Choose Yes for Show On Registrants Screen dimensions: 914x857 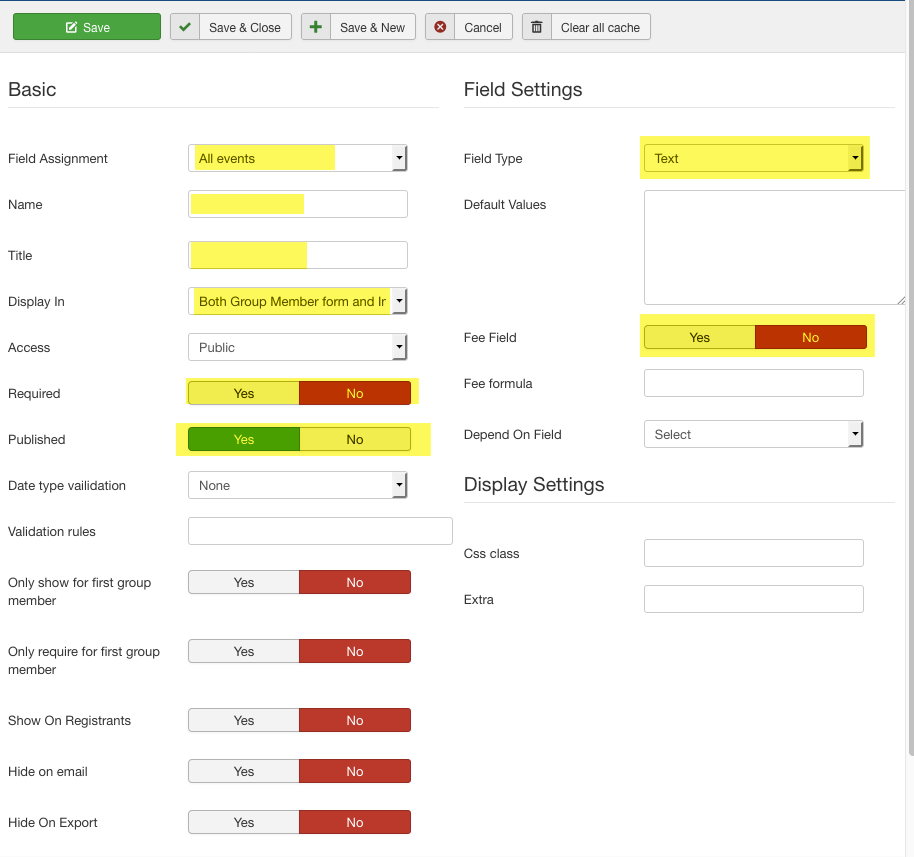(244, 720)
